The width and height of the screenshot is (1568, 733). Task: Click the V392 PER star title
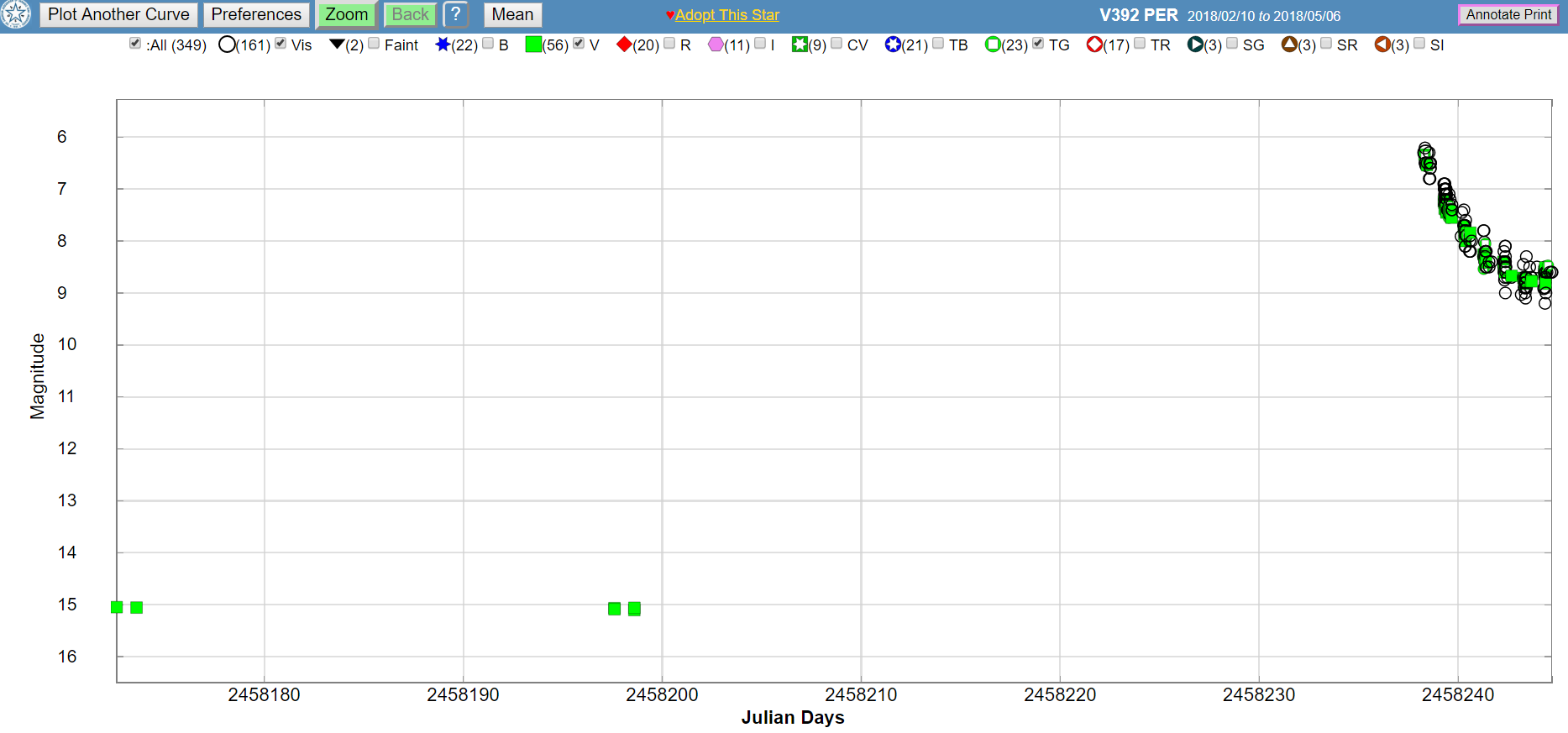1138,15
